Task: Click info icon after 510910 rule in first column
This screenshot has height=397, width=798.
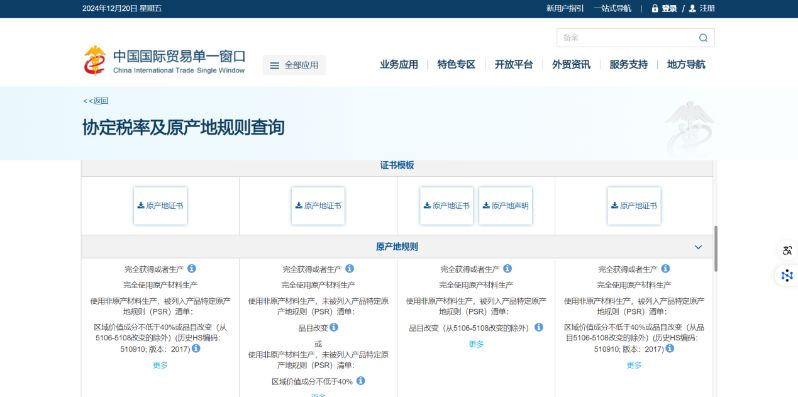Action: pyautogui.click(x=196, y=349)
